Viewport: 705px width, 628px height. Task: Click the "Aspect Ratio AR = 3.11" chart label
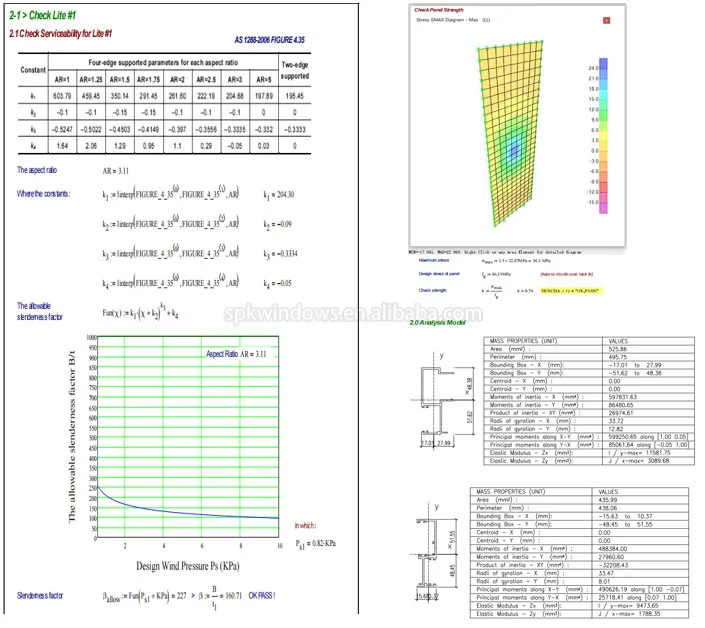click(236, 354)
